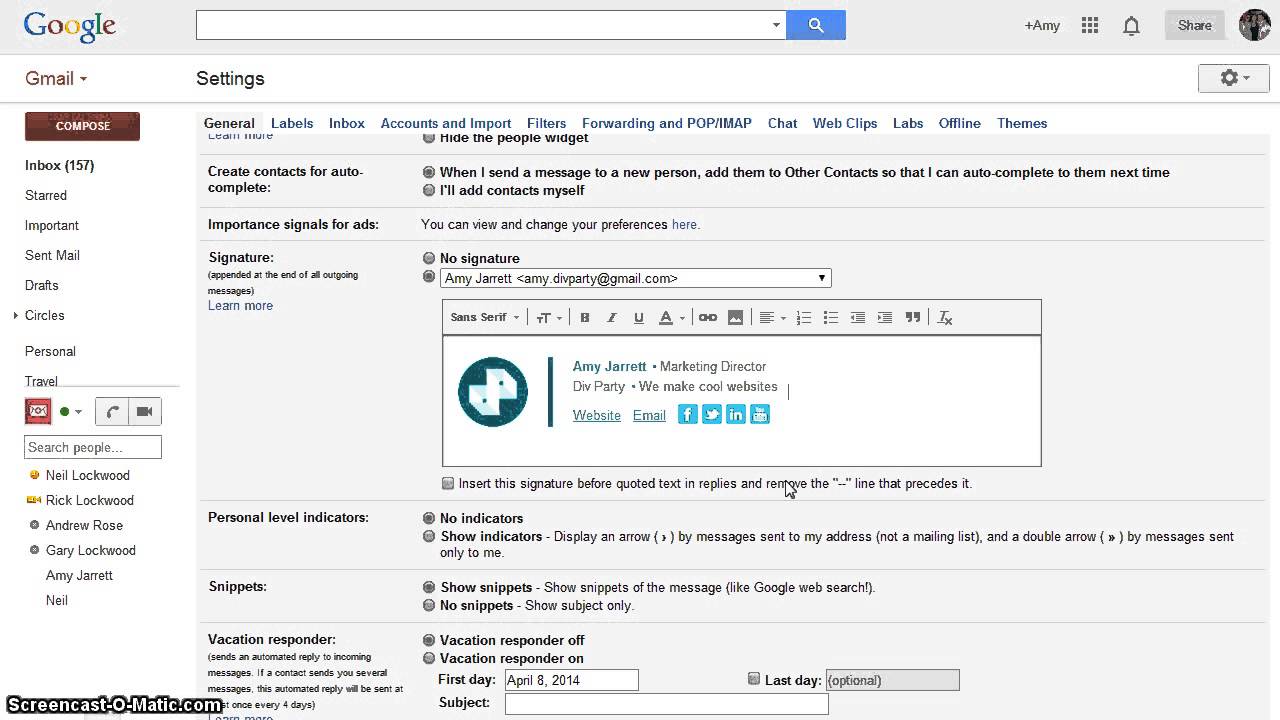This screenshot has width=1280, height=720.
Task: Apply quote formatting in signature editor
Action: pyautogui.click(x=913, y=318)
